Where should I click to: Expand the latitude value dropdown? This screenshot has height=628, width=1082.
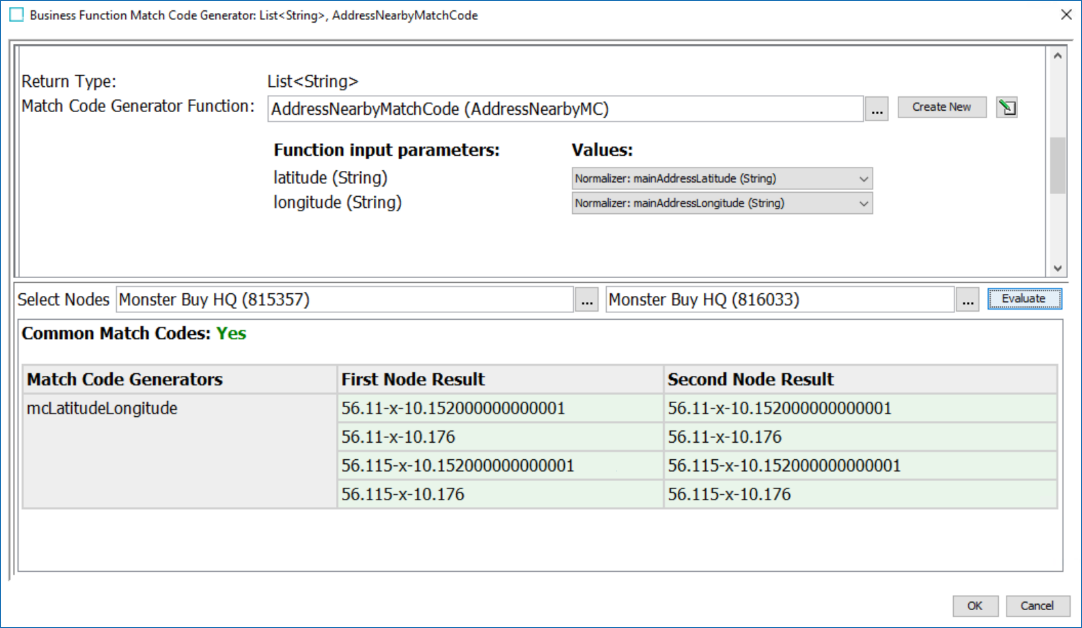(x=863, y=179)
